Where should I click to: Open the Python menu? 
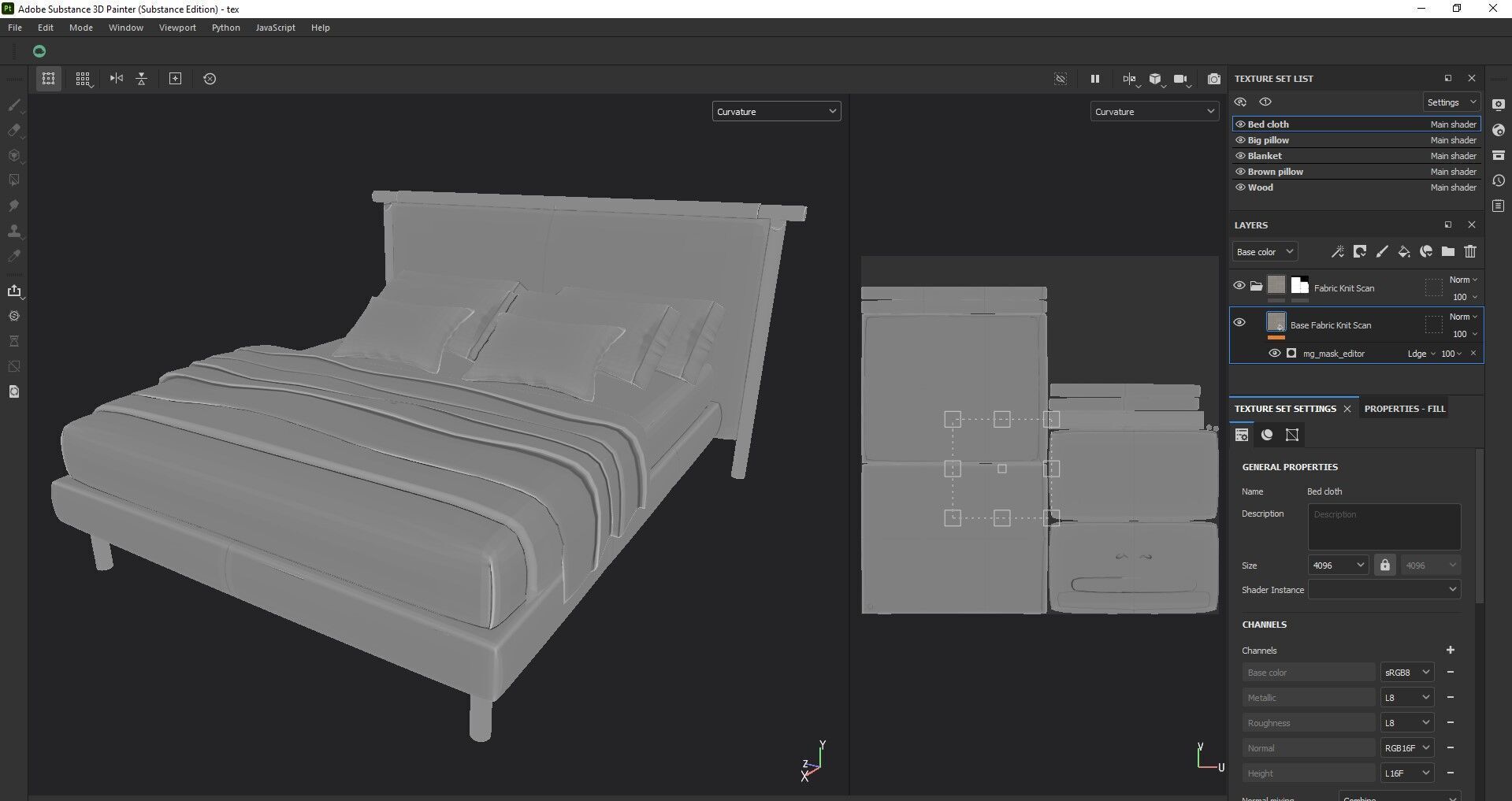[226, 28]
